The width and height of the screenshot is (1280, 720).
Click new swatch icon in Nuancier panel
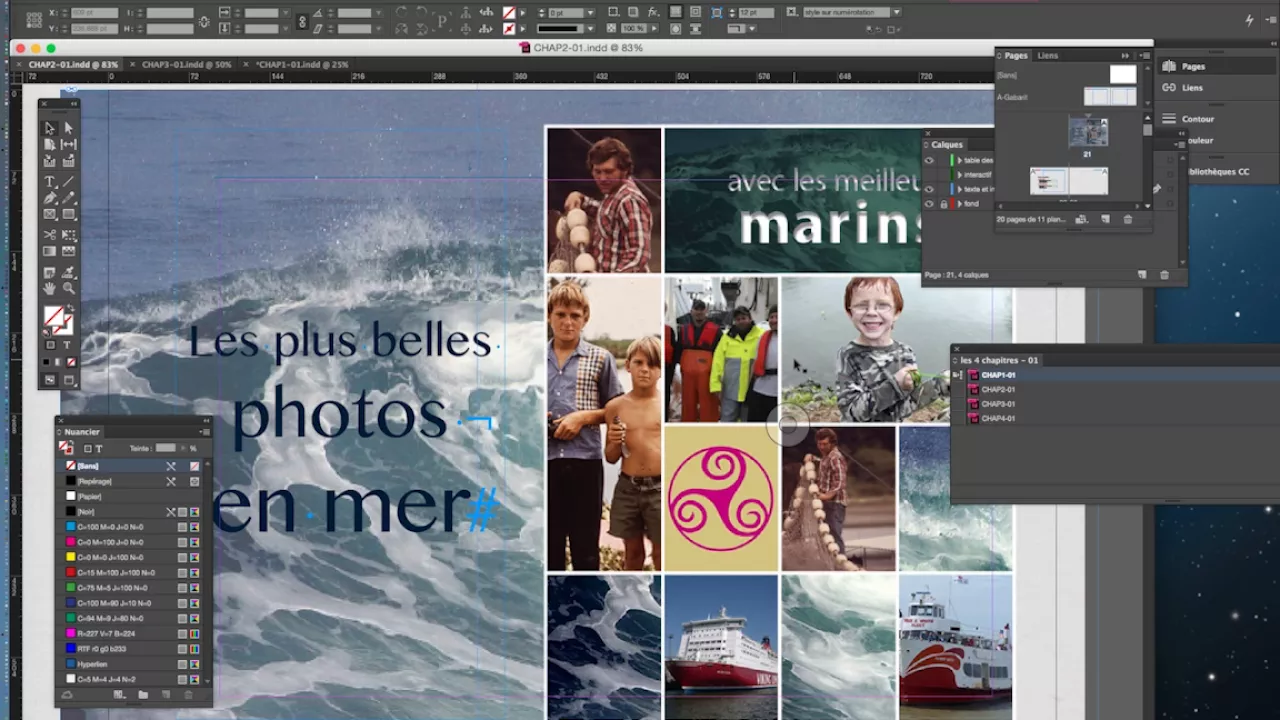(x=166, y=694)
